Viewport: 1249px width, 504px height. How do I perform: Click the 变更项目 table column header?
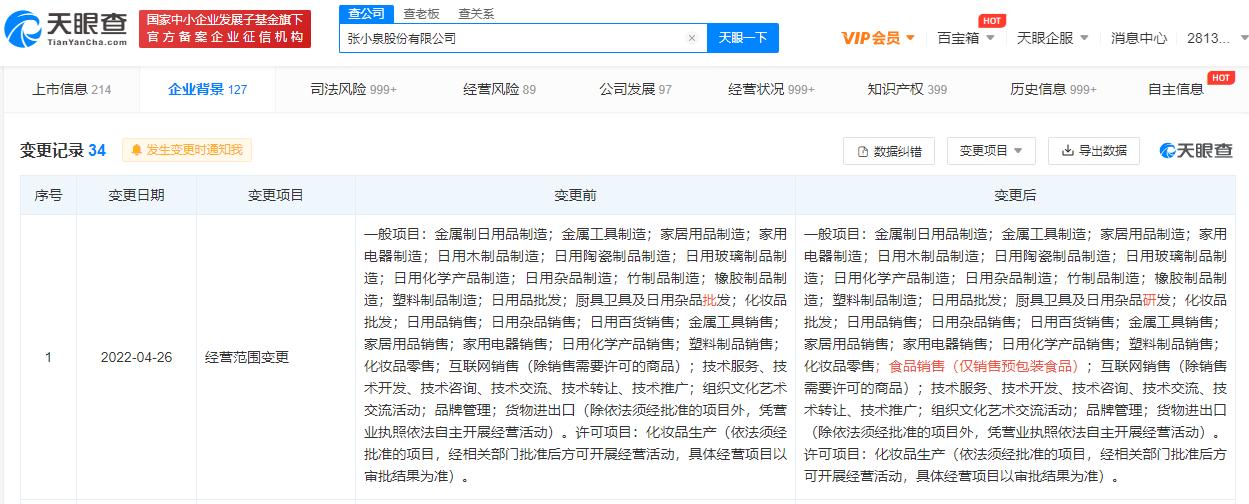(276, 195)
